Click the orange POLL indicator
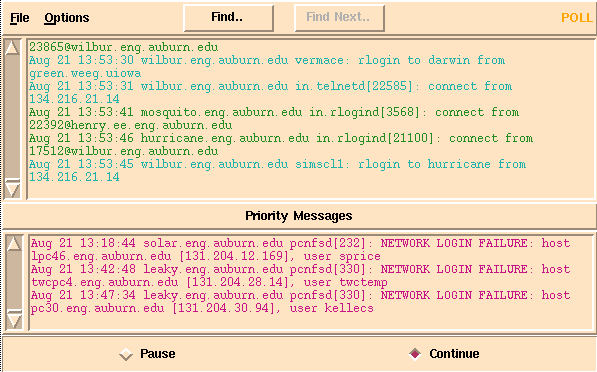 coord(577,18)
